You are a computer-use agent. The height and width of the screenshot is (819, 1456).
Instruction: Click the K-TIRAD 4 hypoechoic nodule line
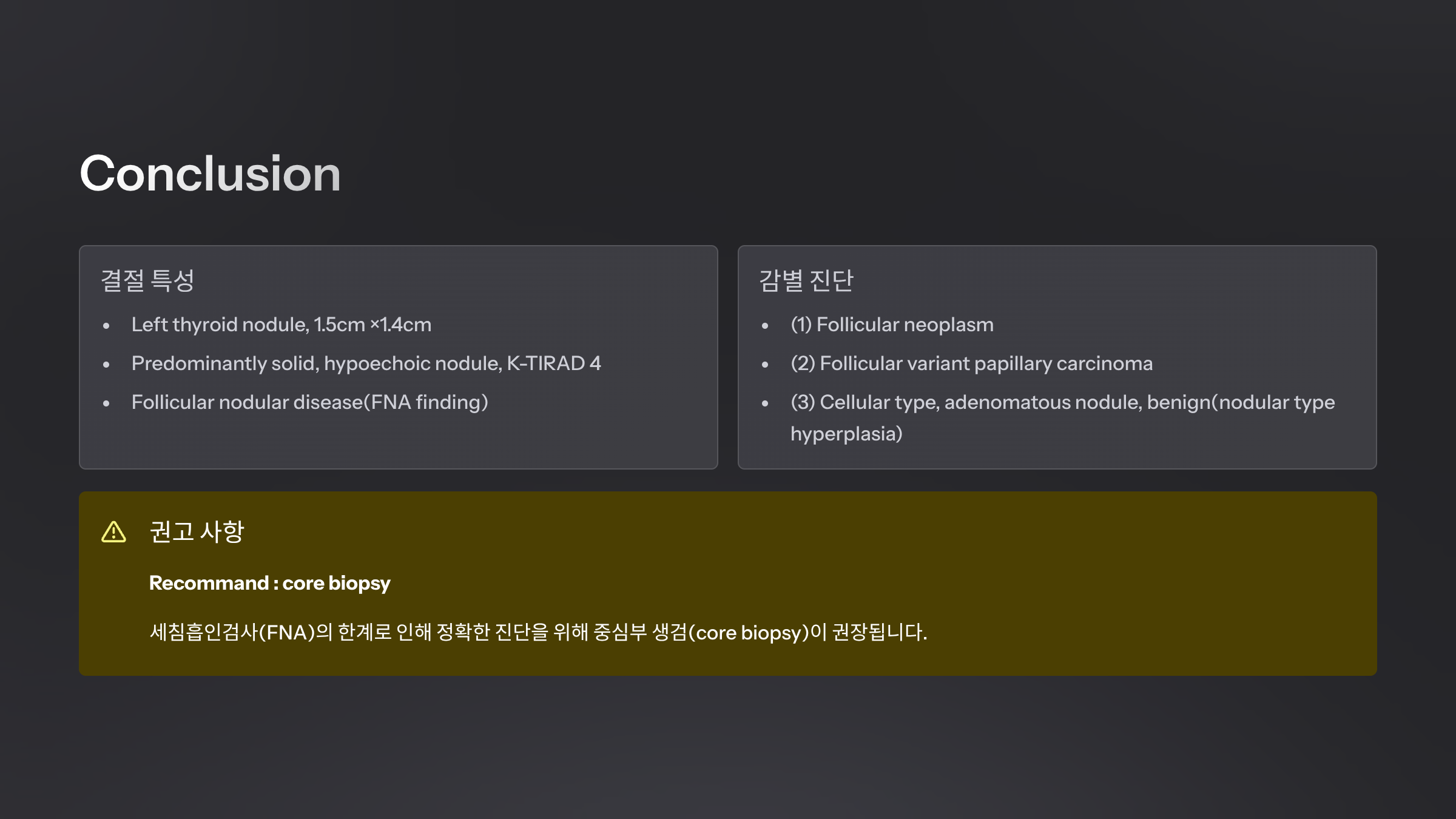point(366,363)
